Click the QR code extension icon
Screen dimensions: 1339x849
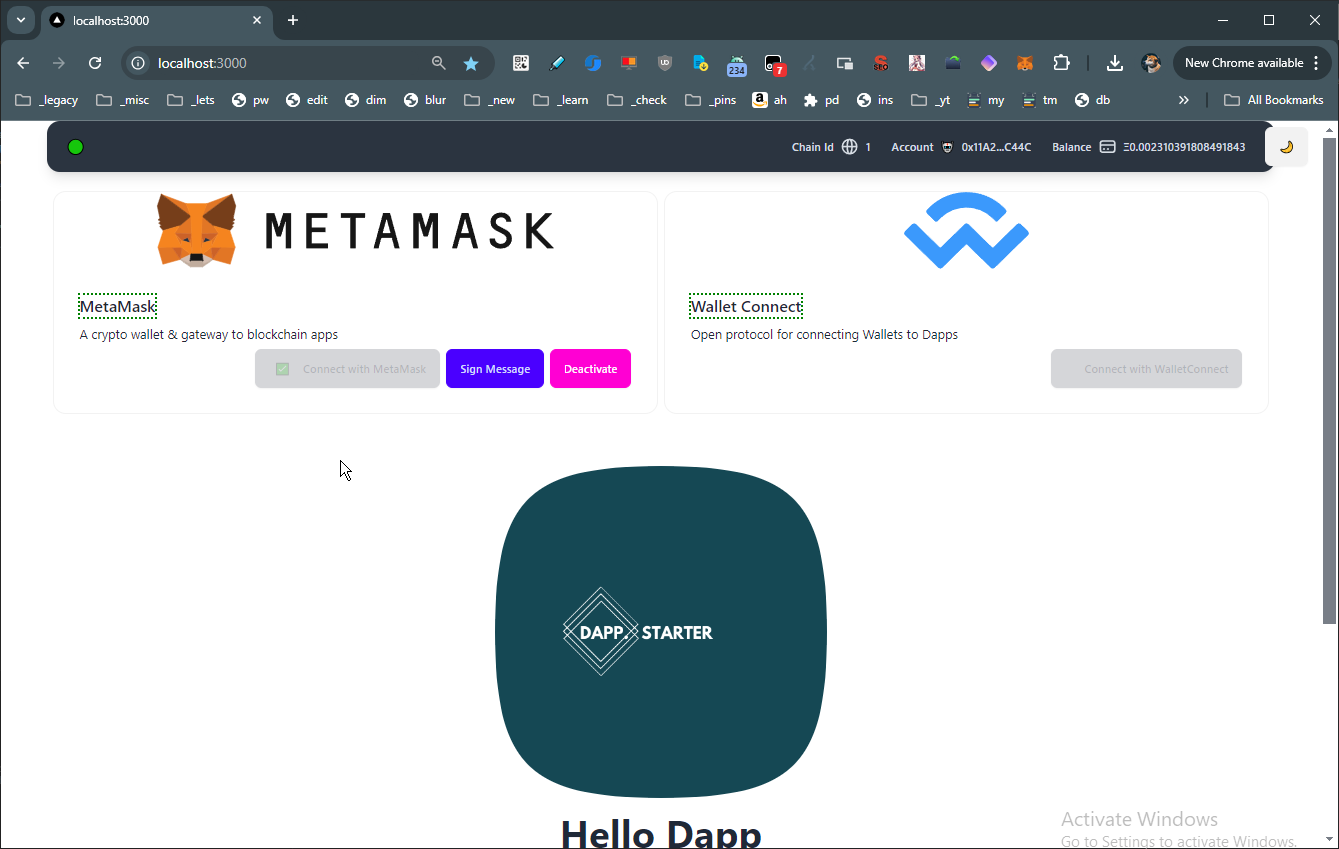[x=521, y=63]
